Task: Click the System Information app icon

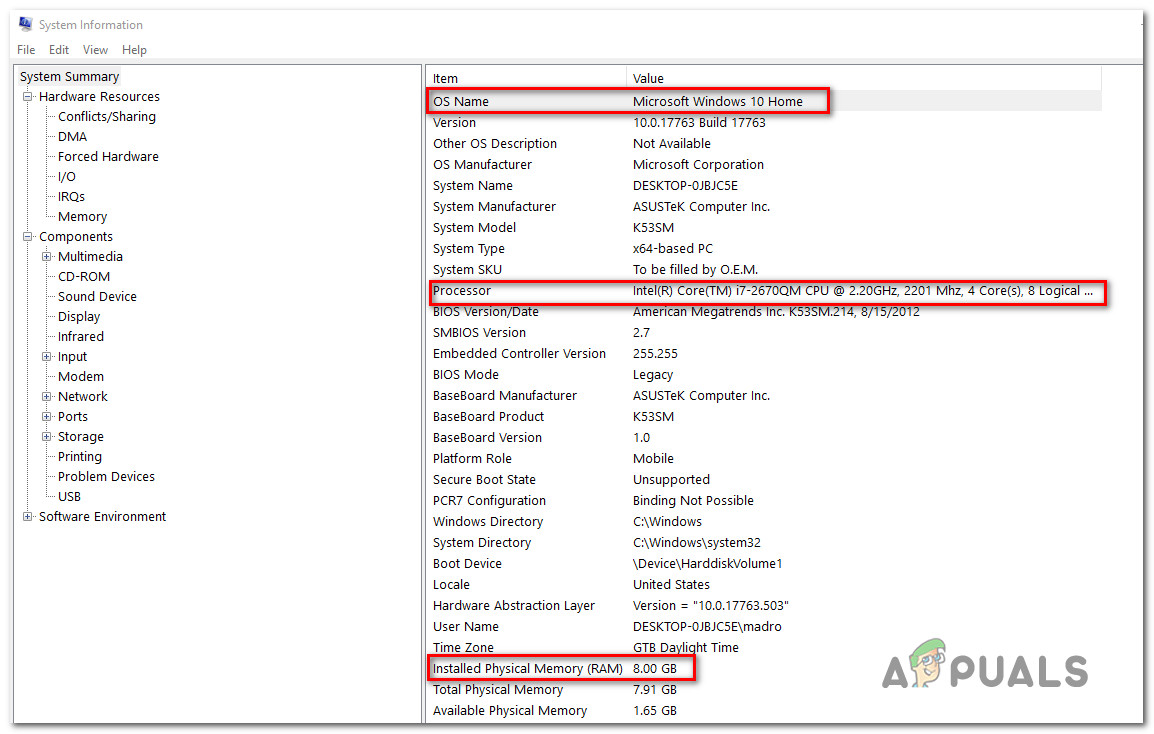Action: (x=26, y=24)
